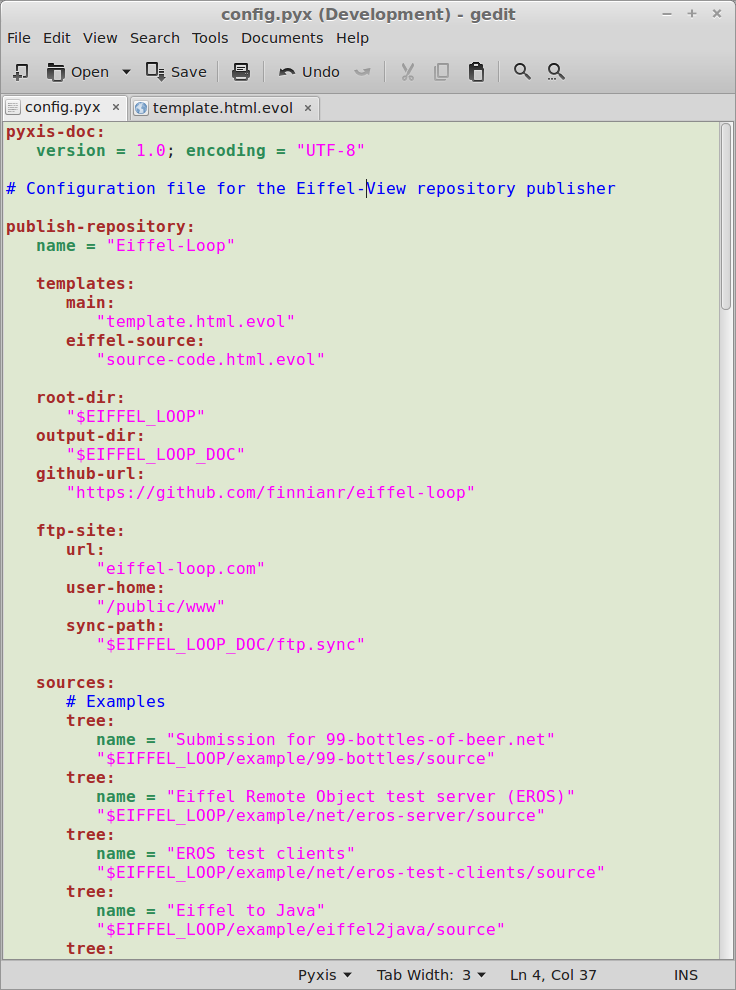The height and width of the screenshot is (990, 736).
Task: Create a new document with toolbar icon
Action: (20, 72)
